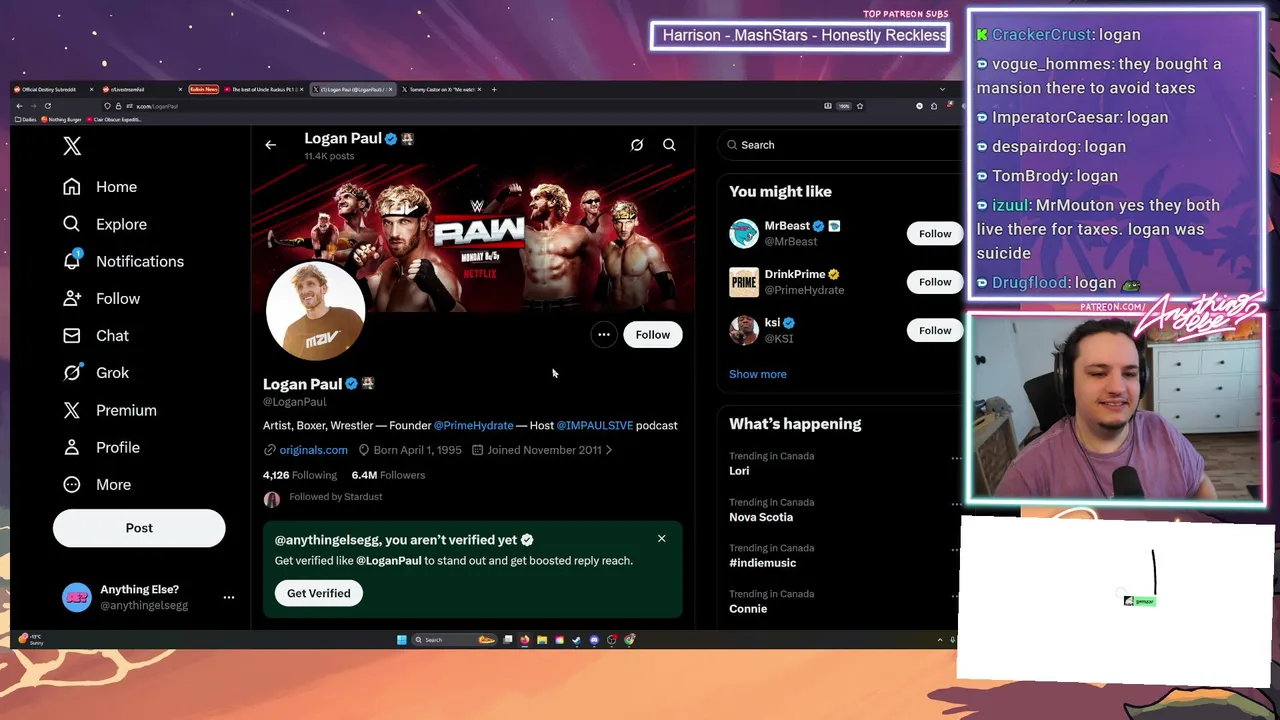Viewport: 1280px width, 720px height.
Task: Switch to best of Uncle Ruckus tab
Action: coord(264,89)
